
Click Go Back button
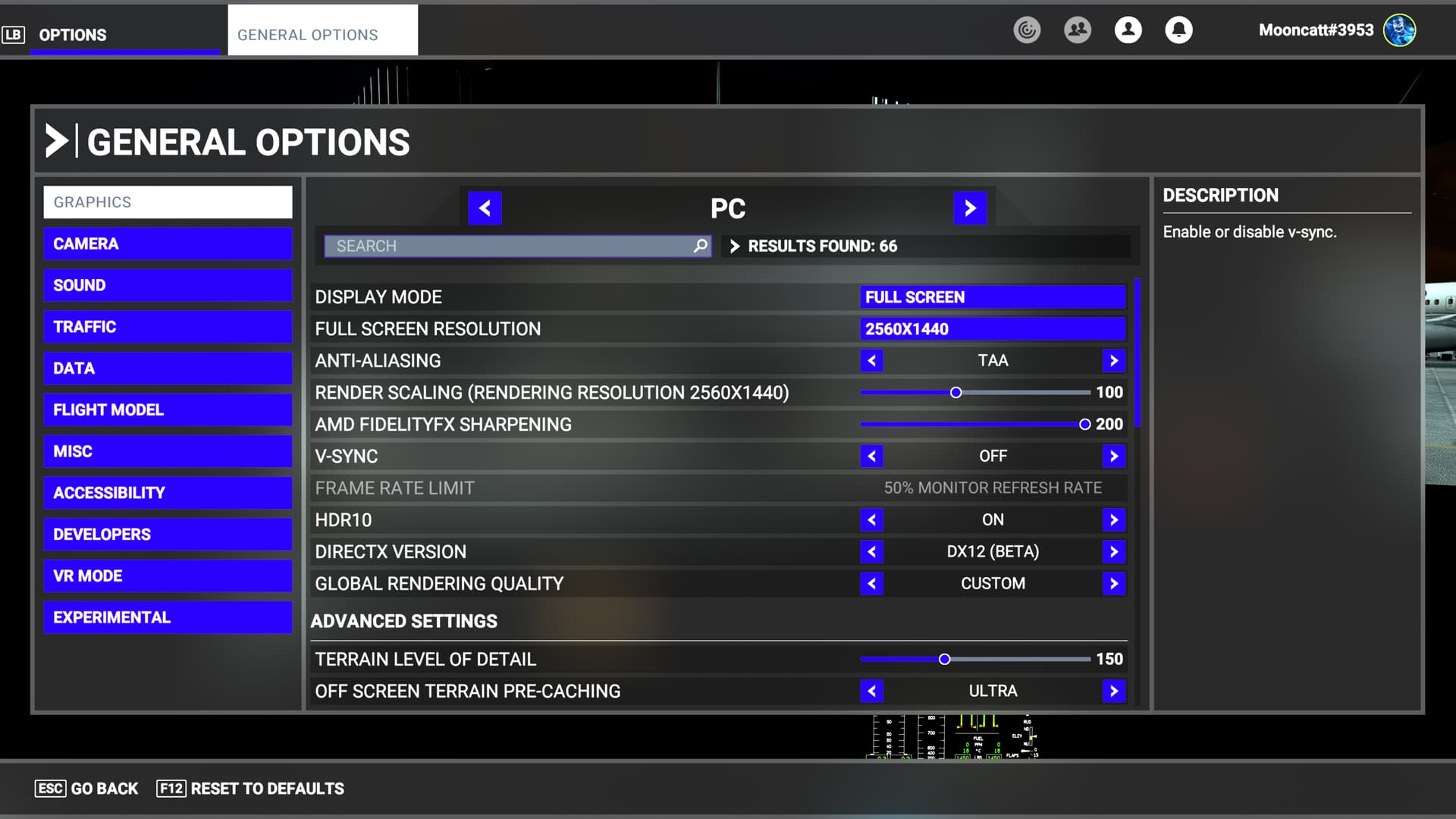pyautogui.click(x=86, y=789)
